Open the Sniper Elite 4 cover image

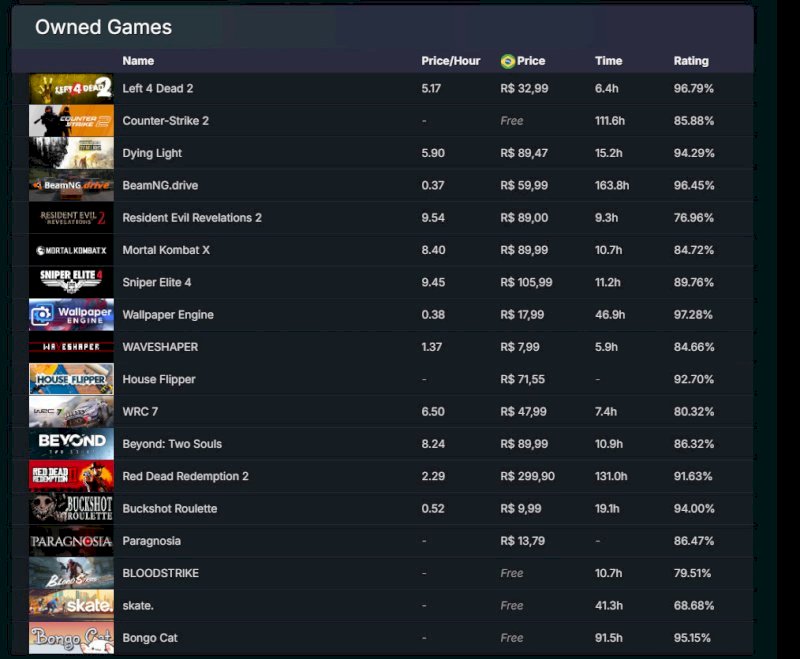pyautogui.click(x=71, y=282)
